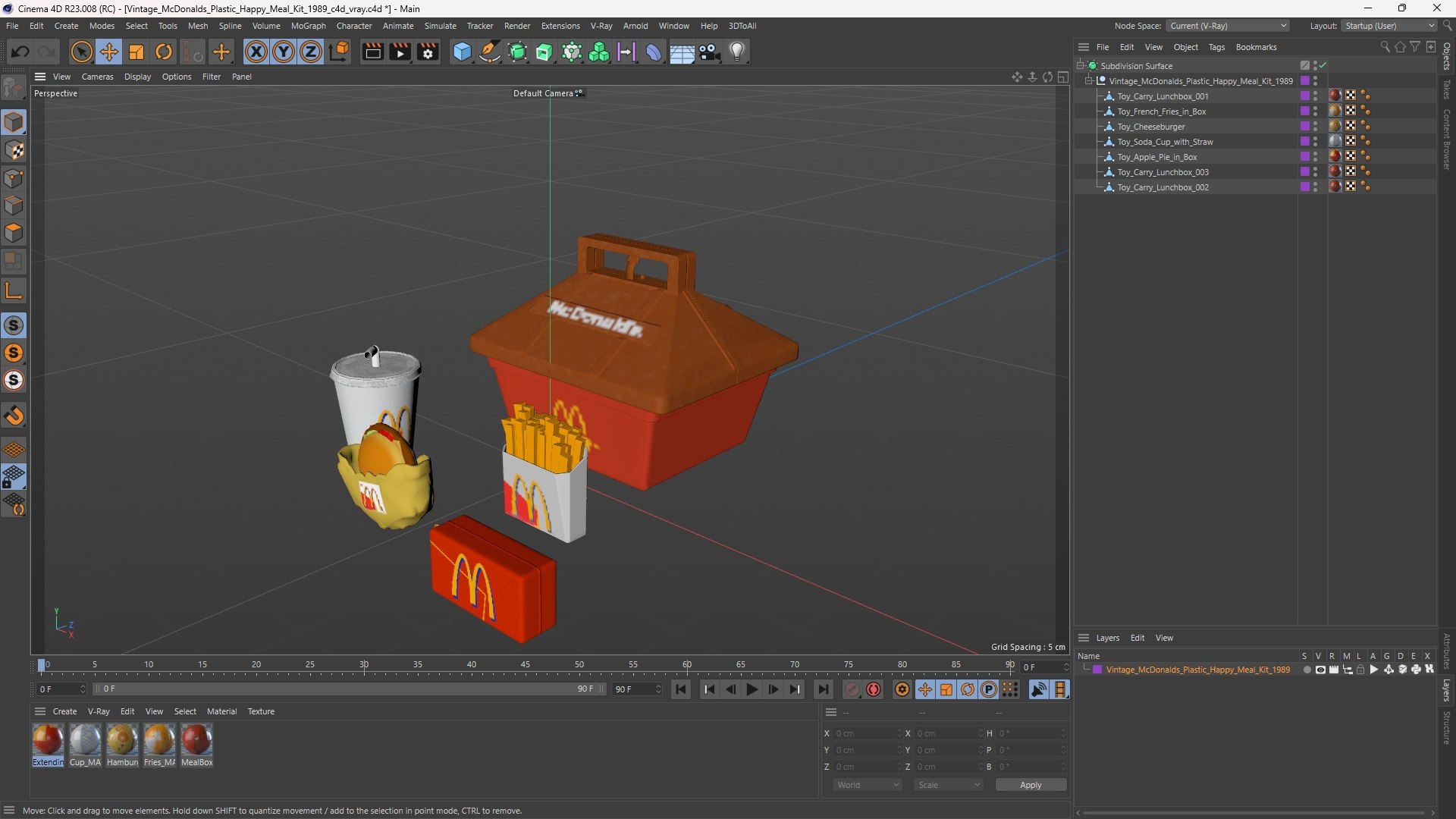
Task: Select Toy_Apple_Pie_in_Box object
Action: coord(1156,157)
